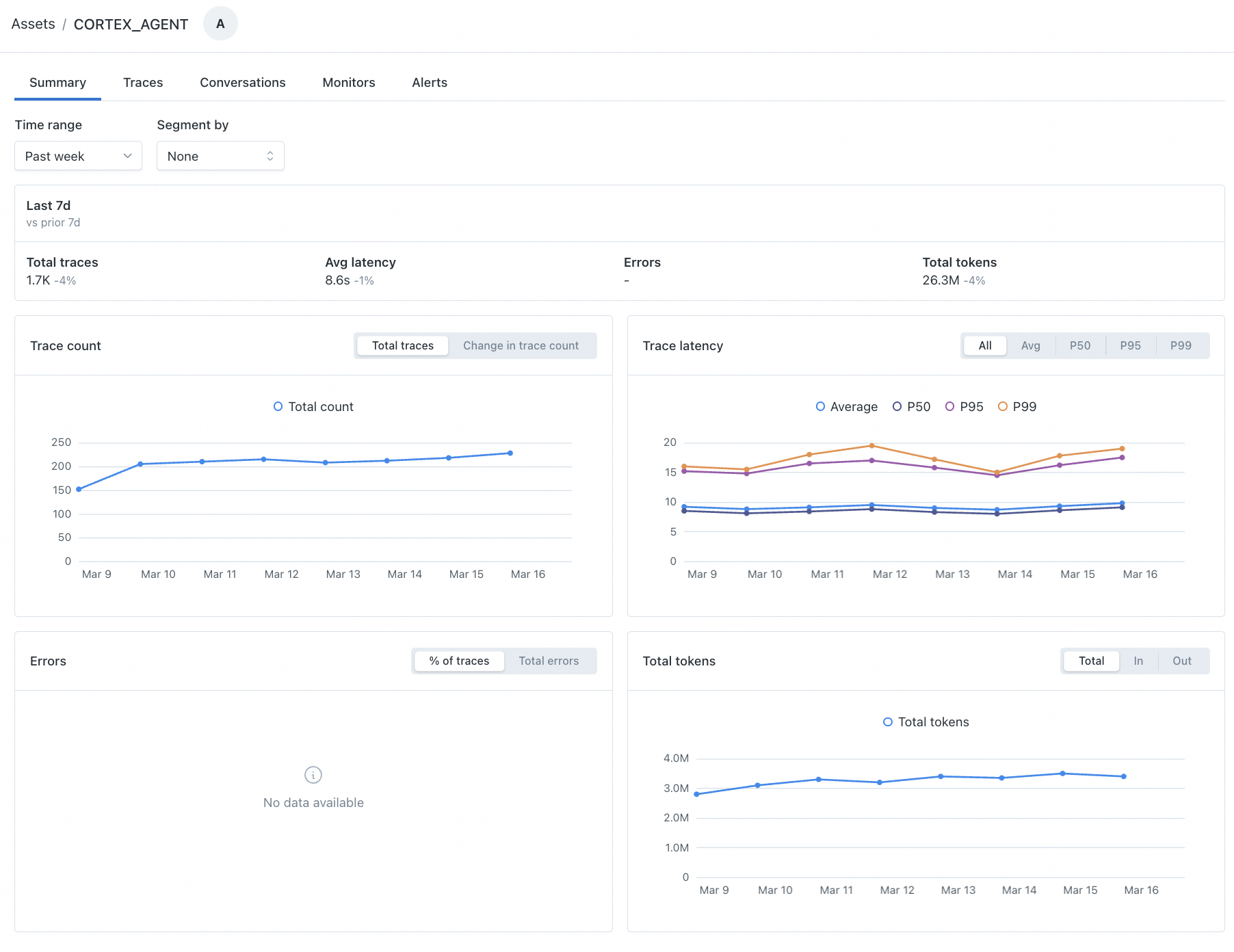The height and width of the screenshot is (952, 1234).
Task: Select Total traces in Trace count toggle
Action: tap(403, 345)
